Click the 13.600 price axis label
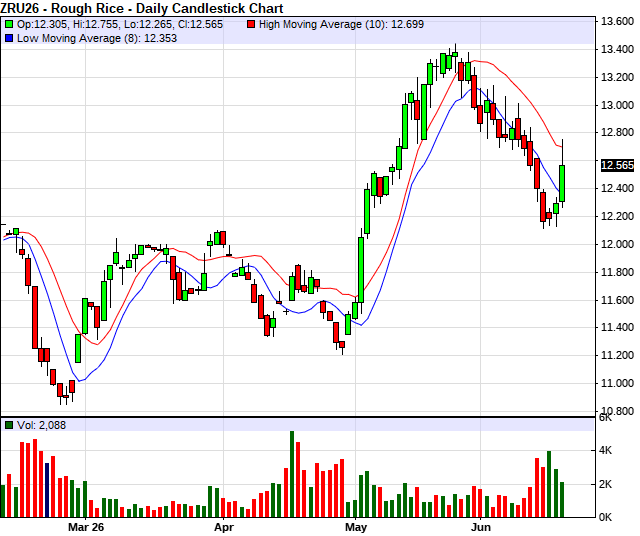 click(617, 21)
